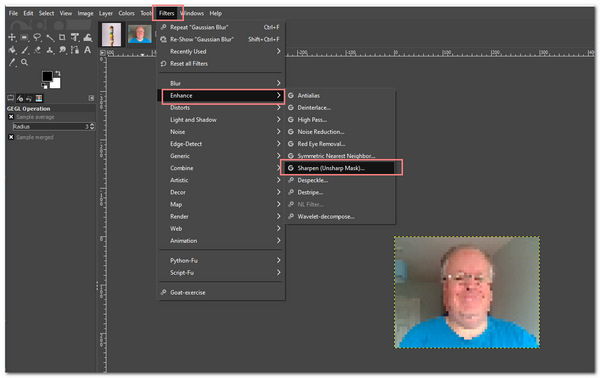Expand the Blur submenu

click(x=221, y=83)
